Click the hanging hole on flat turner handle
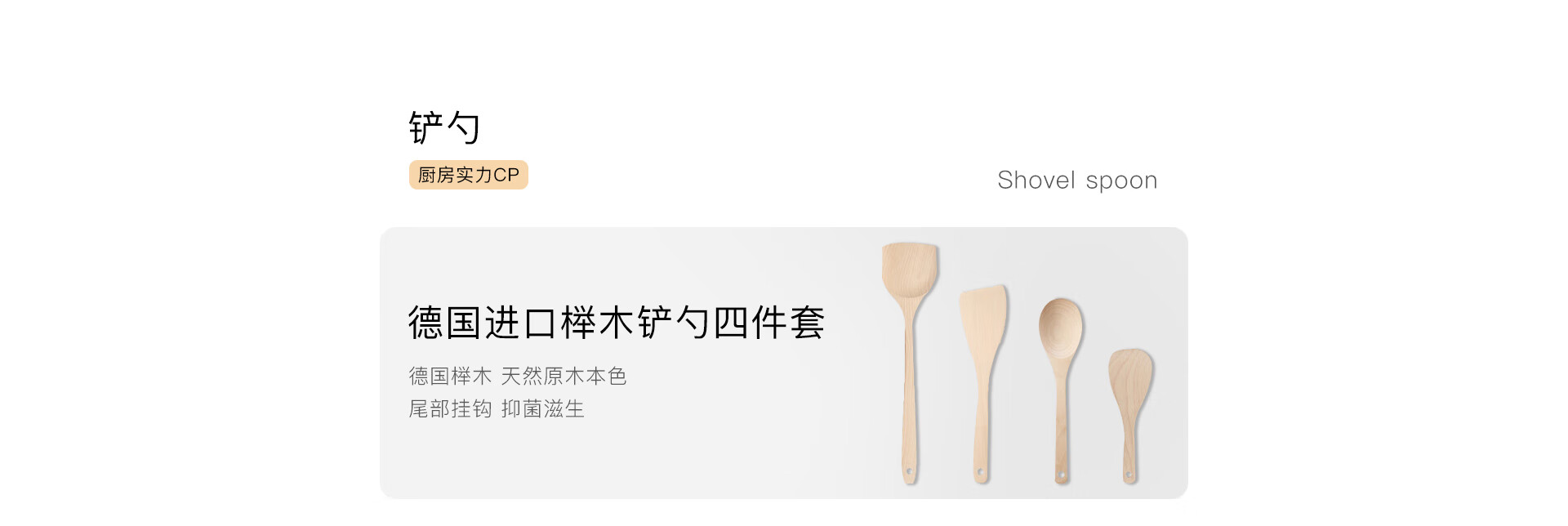This screenshot has height=526, width=1568. (980, 471)
